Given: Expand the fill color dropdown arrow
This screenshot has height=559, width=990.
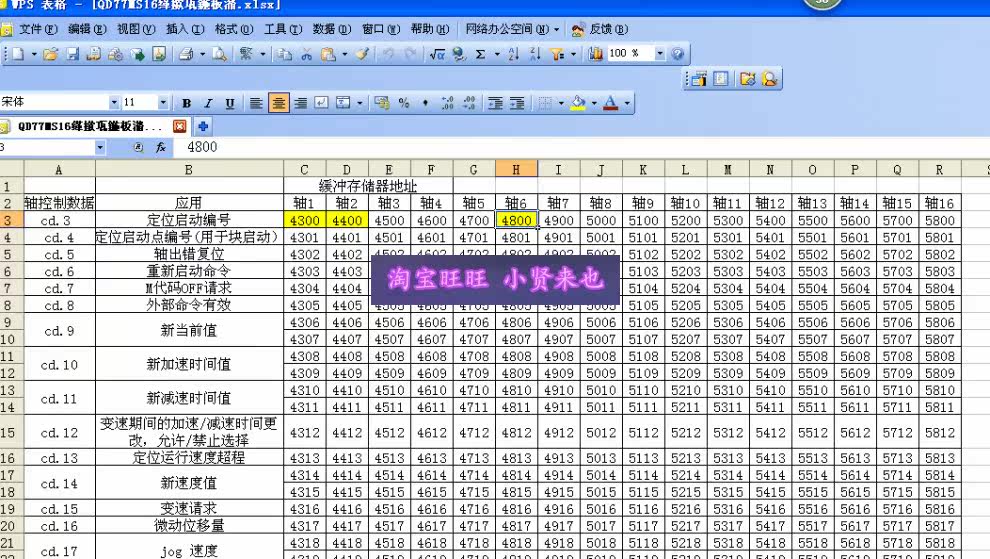Looking at the screenshot, I should tap(594, 103).
